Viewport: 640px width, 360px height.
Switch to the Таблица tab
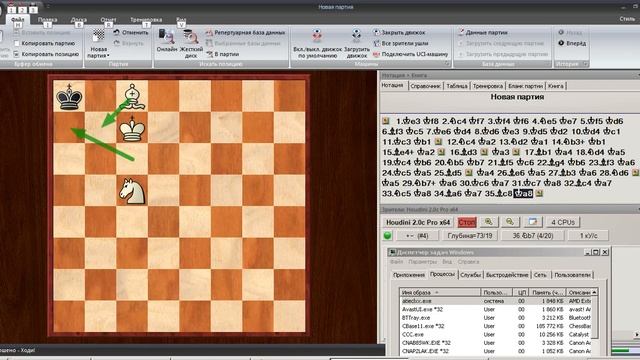click(x=457, y=86)
